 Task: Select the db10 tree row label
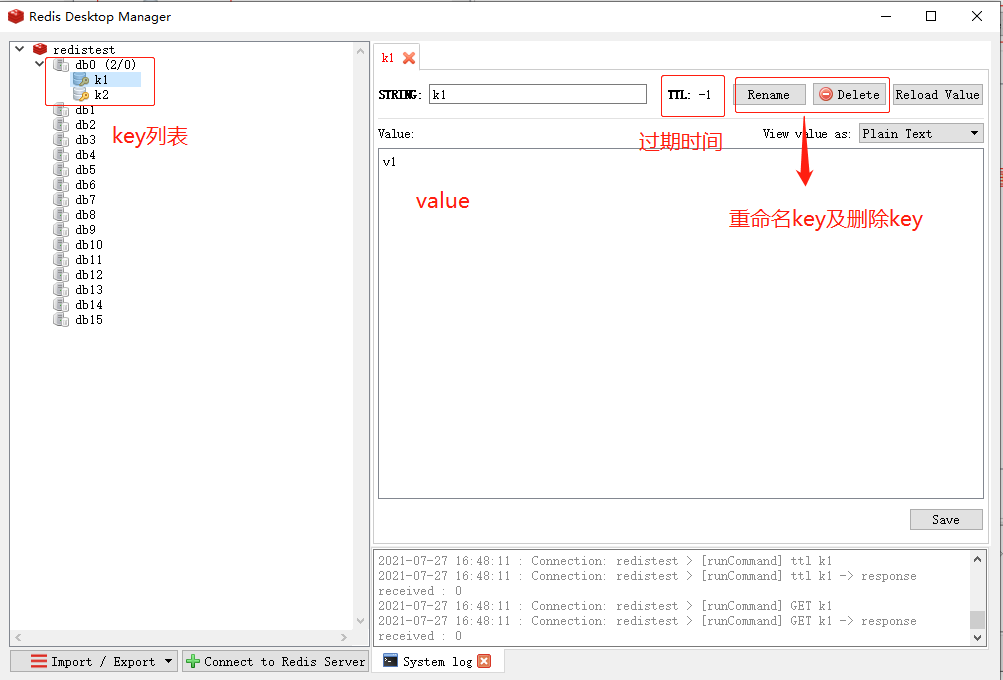click(x=89, y=245)
